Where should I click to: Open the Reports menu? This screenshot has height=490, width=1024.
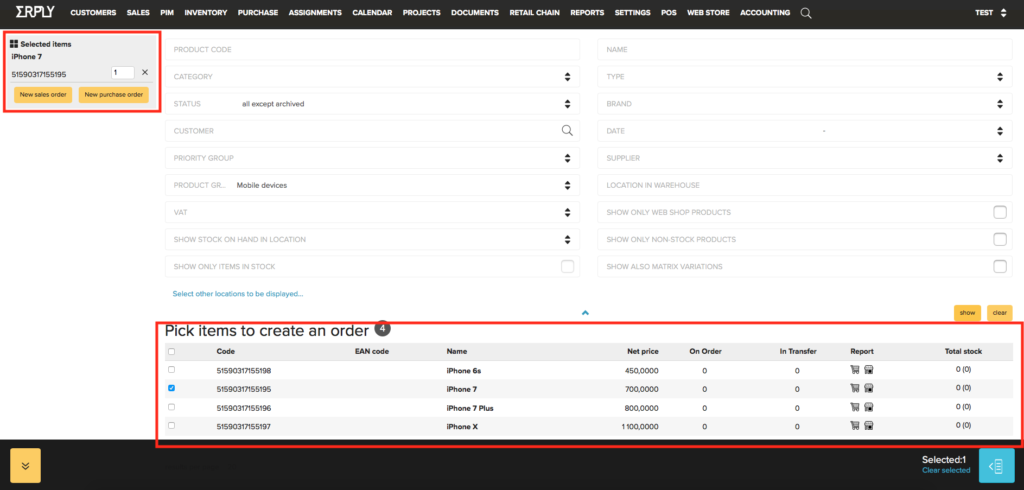coord(587,12)
